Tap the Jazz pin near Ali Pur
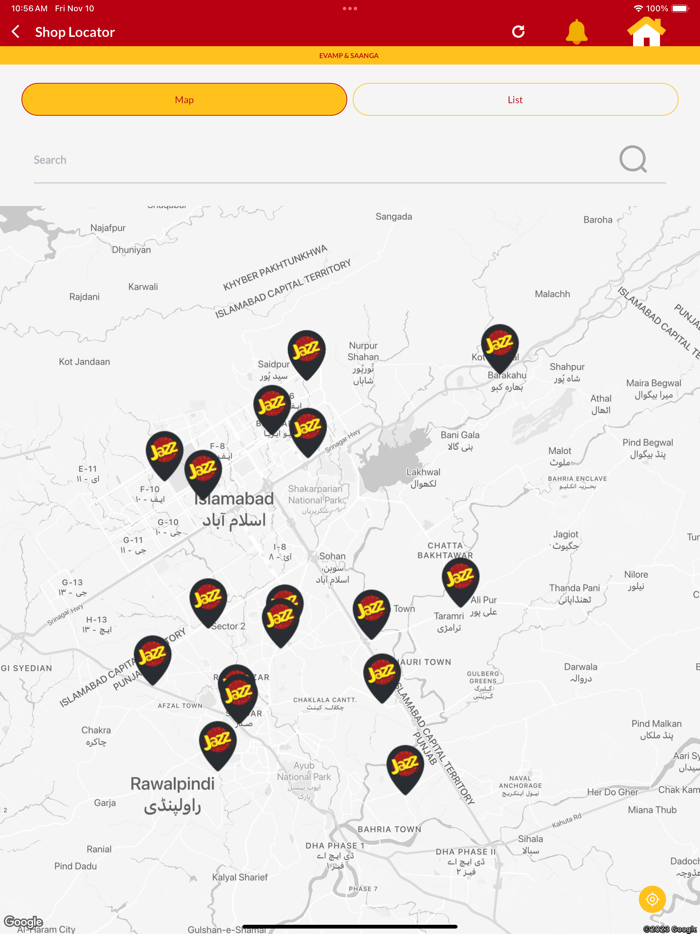The height and width of the screenshot is (934, 700). click(x=461, y=582)
